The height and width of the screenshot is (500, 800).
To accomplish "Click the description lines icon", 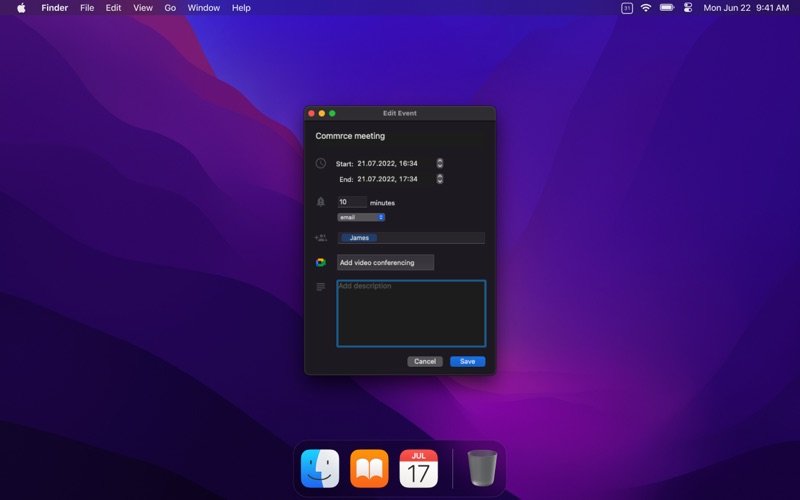I will pos(320,287).
